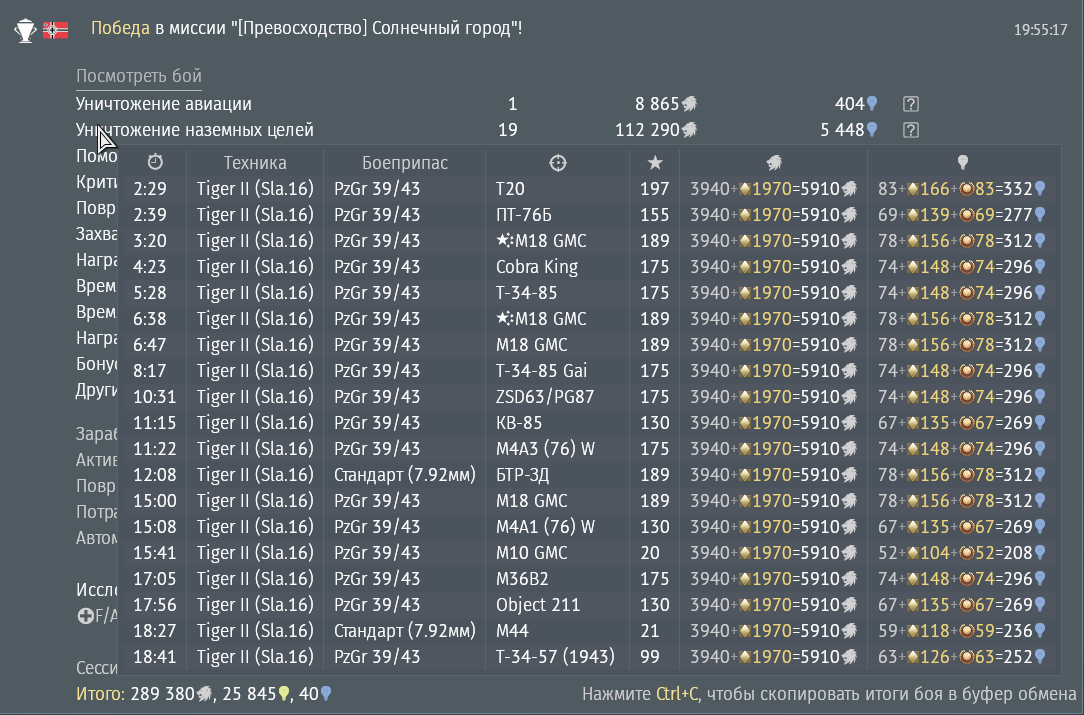This screenshot has height=715, width=1084.
Task: Click the German flag icon in the header
Action: coord(55,30)
